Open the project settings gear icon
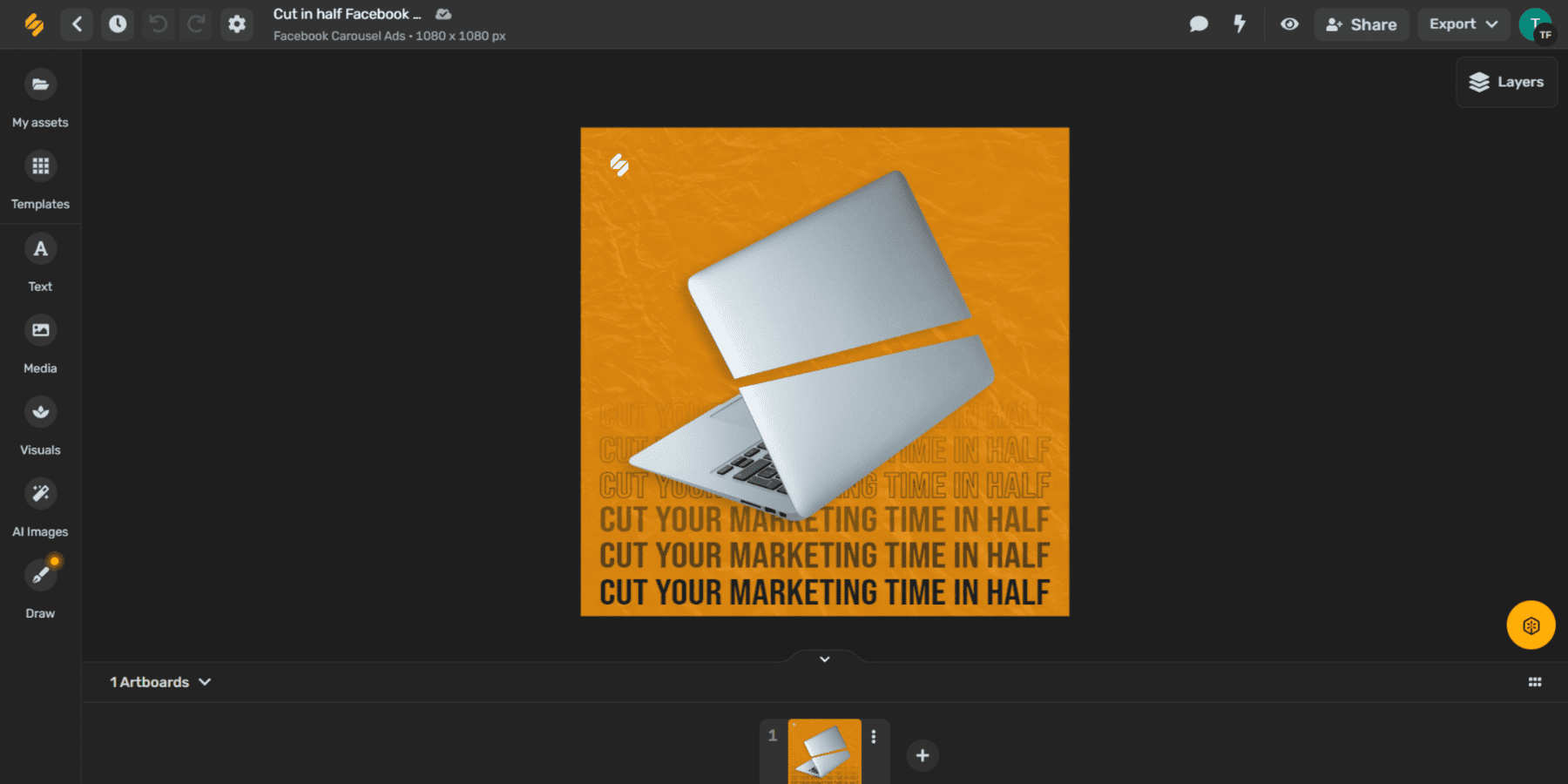This screenshot has width=1568, height=784. 236,24
